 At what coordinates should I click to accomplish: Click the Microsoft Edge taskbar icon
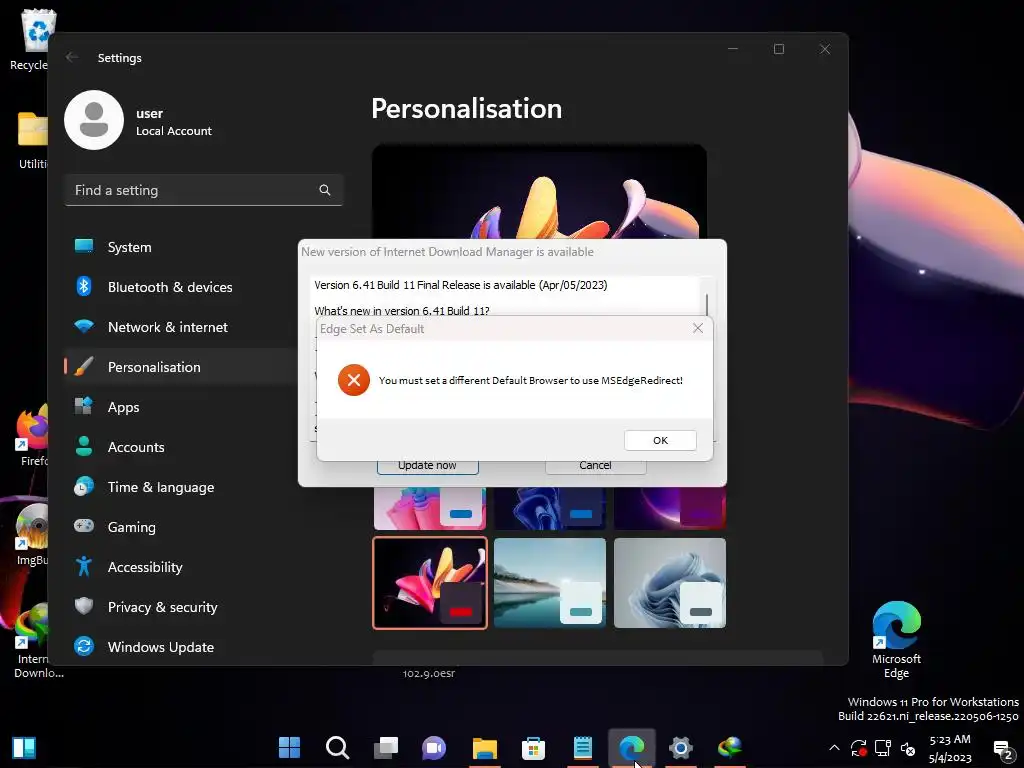[632, 748]
